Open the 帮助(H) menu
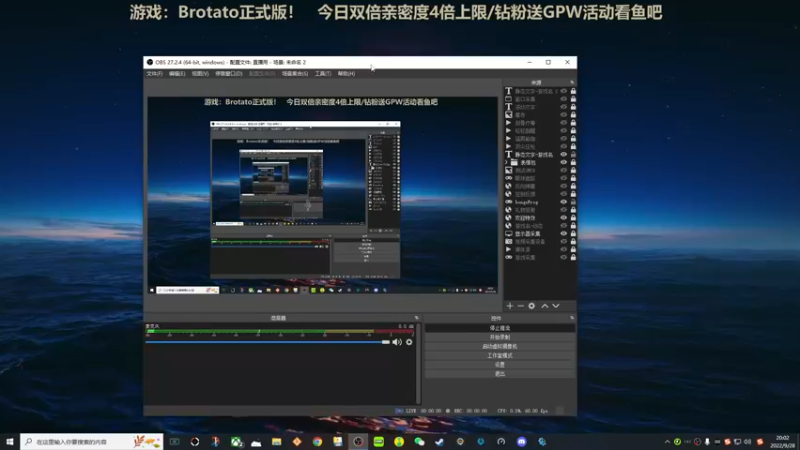The width and height of the screenshot is (800, 450). pos(346,73)
